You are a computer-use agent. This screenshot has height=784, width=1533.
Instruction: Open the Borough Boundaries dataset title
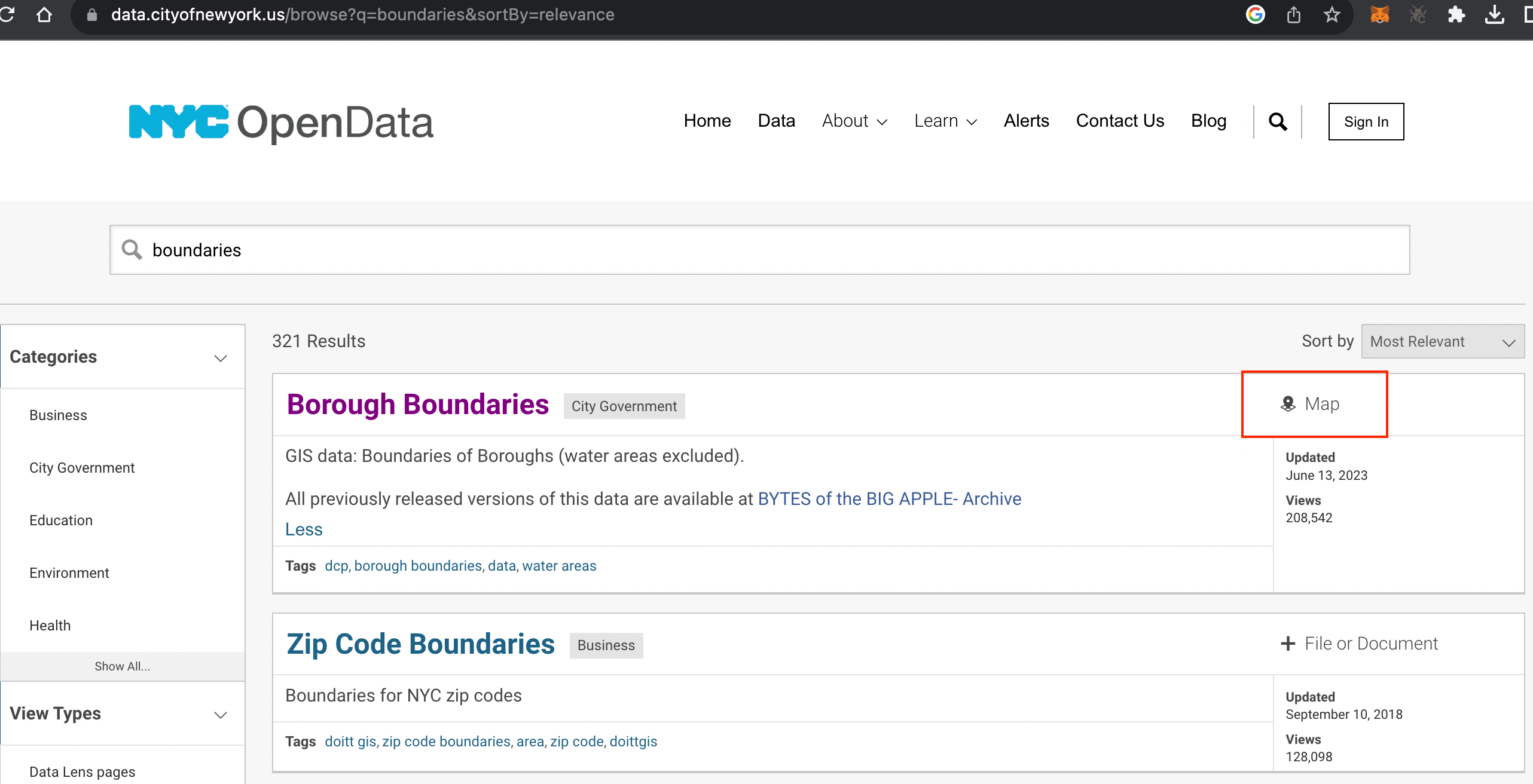(x=418, y=405)
